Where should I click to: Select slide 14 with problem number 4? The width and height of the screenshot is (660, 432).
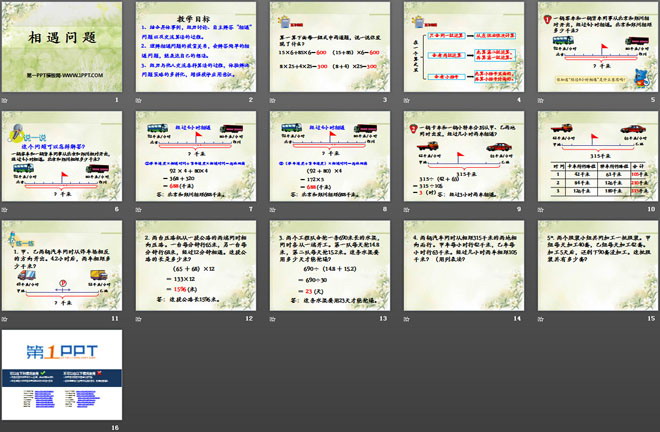pos(463,262)
